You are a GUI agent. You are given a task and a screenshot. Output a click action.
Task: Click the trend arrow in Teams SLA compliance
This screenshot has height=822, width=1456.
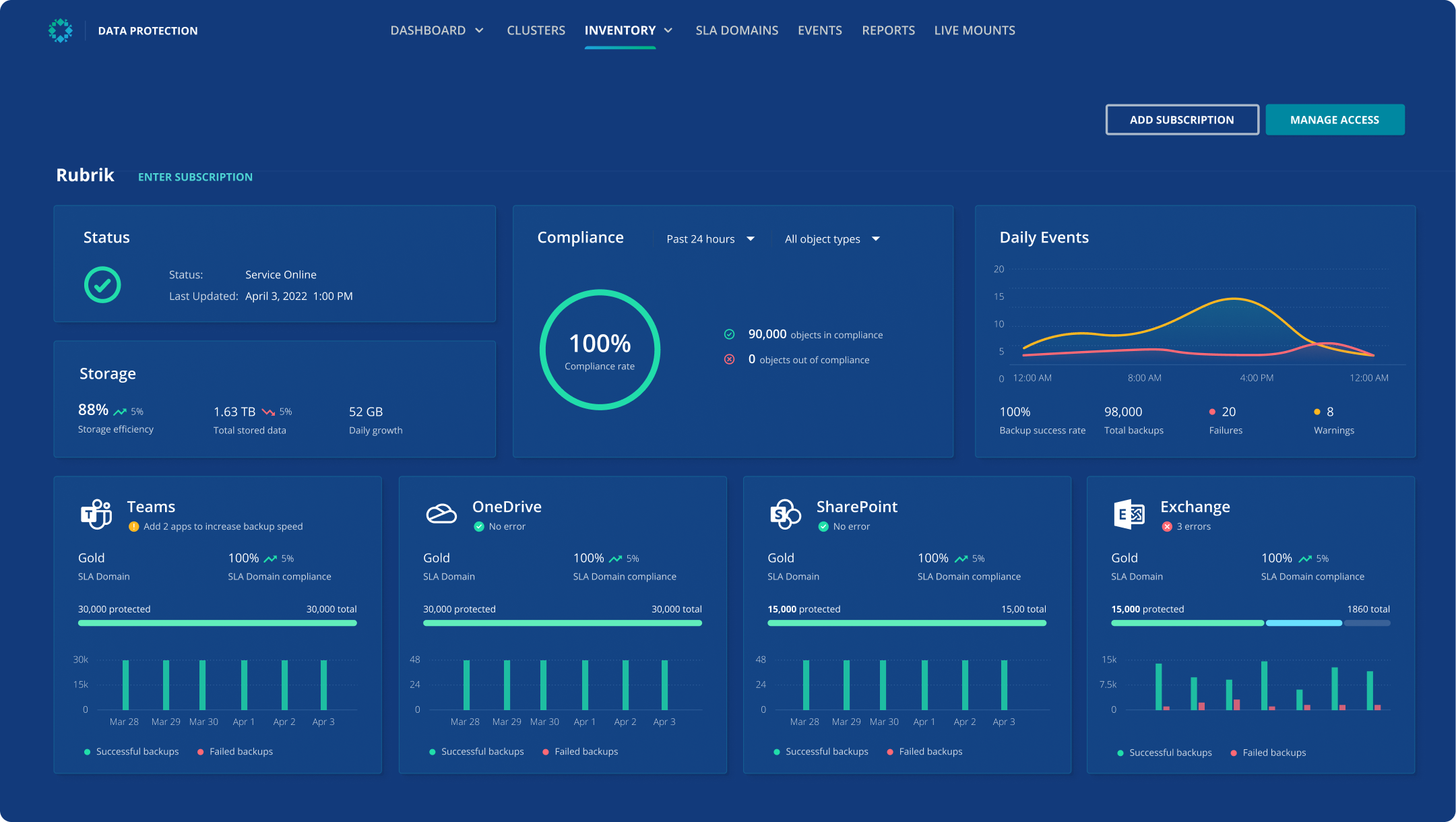270,559
